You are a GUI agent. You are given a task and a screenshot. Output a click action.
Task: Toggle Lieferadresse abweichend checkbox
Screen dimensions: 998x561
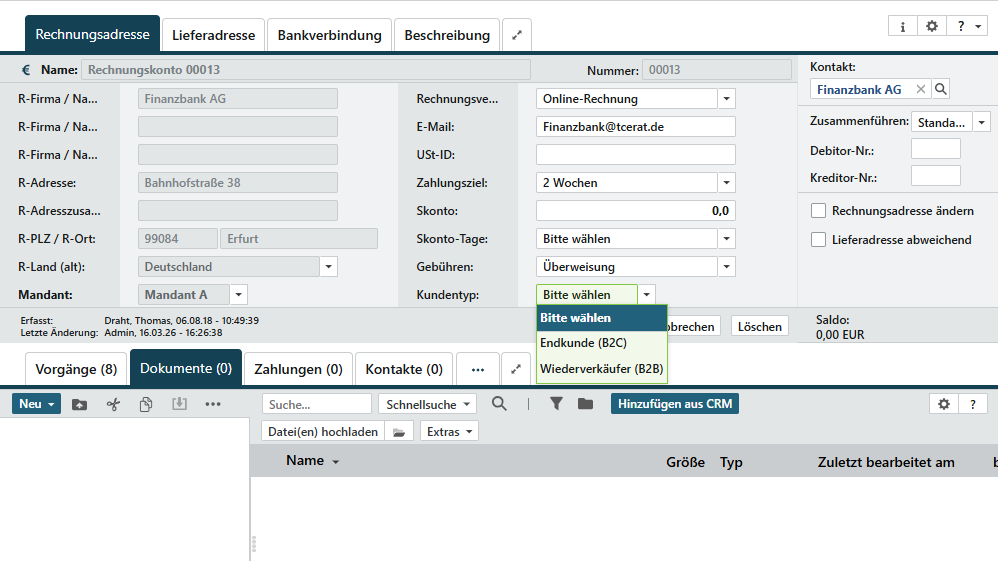coord(819,240)
